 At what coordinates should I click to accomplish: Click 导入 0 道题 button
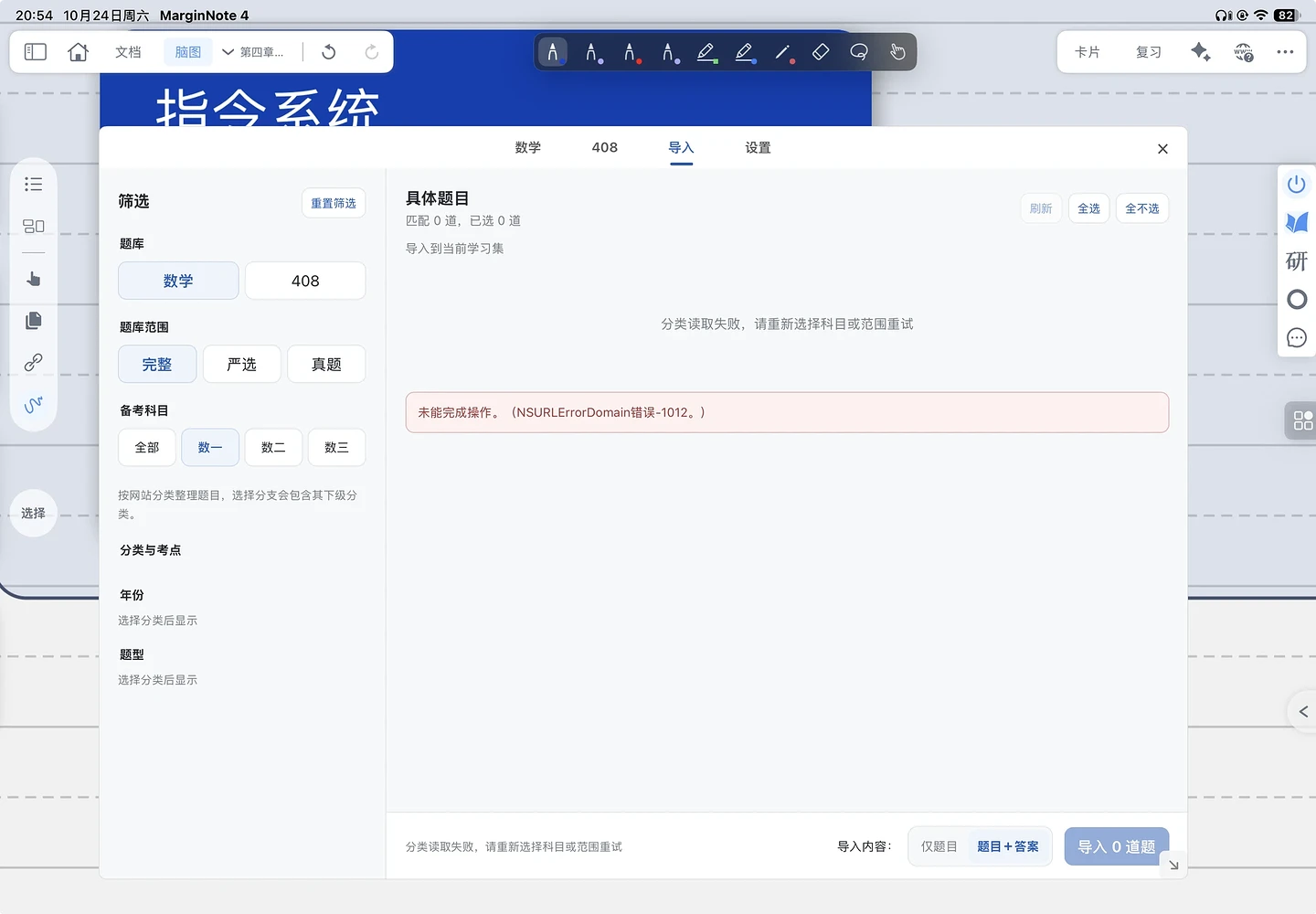click(x=1117, y=846)
